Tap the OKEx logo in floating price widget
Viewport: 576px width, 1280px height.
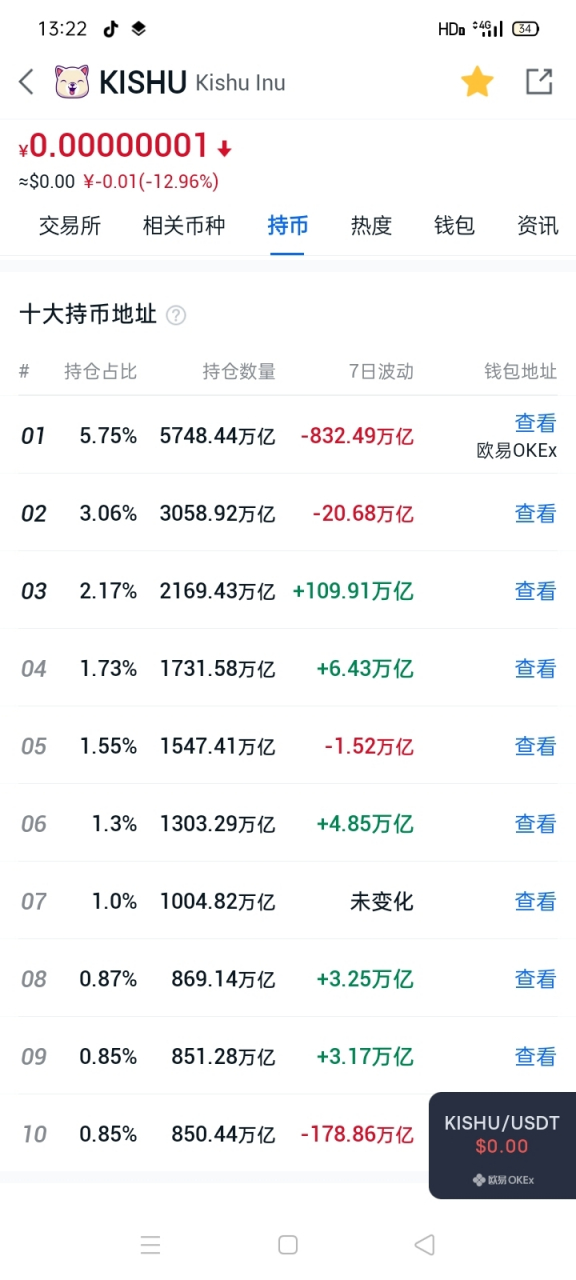click(x=478, y=1178)
